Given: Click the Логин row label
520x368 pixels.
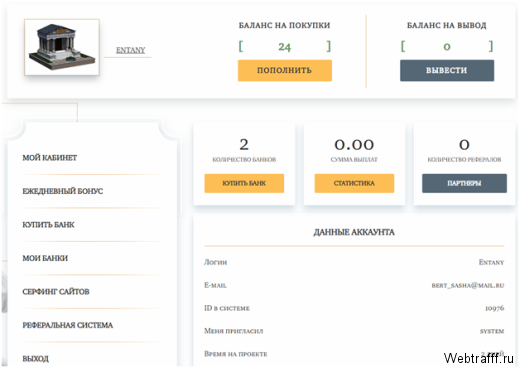Looking at the screenshot, I should [x=215, y=262].
